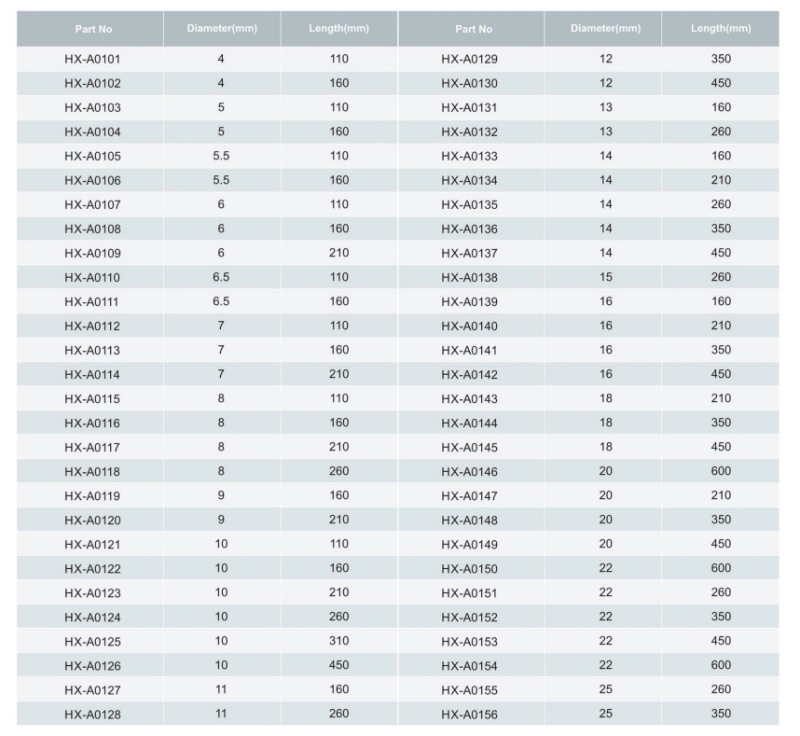Screen dimensions: 800x736
Task: Select part number HX-A0128
Action: point(92,714)
